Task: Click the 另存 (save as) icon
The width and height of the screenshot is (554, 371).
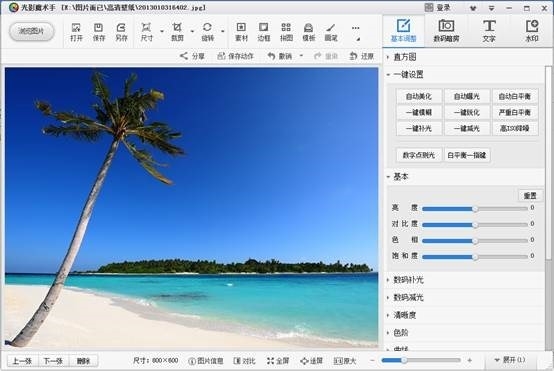Action: (x=121, y=32)
